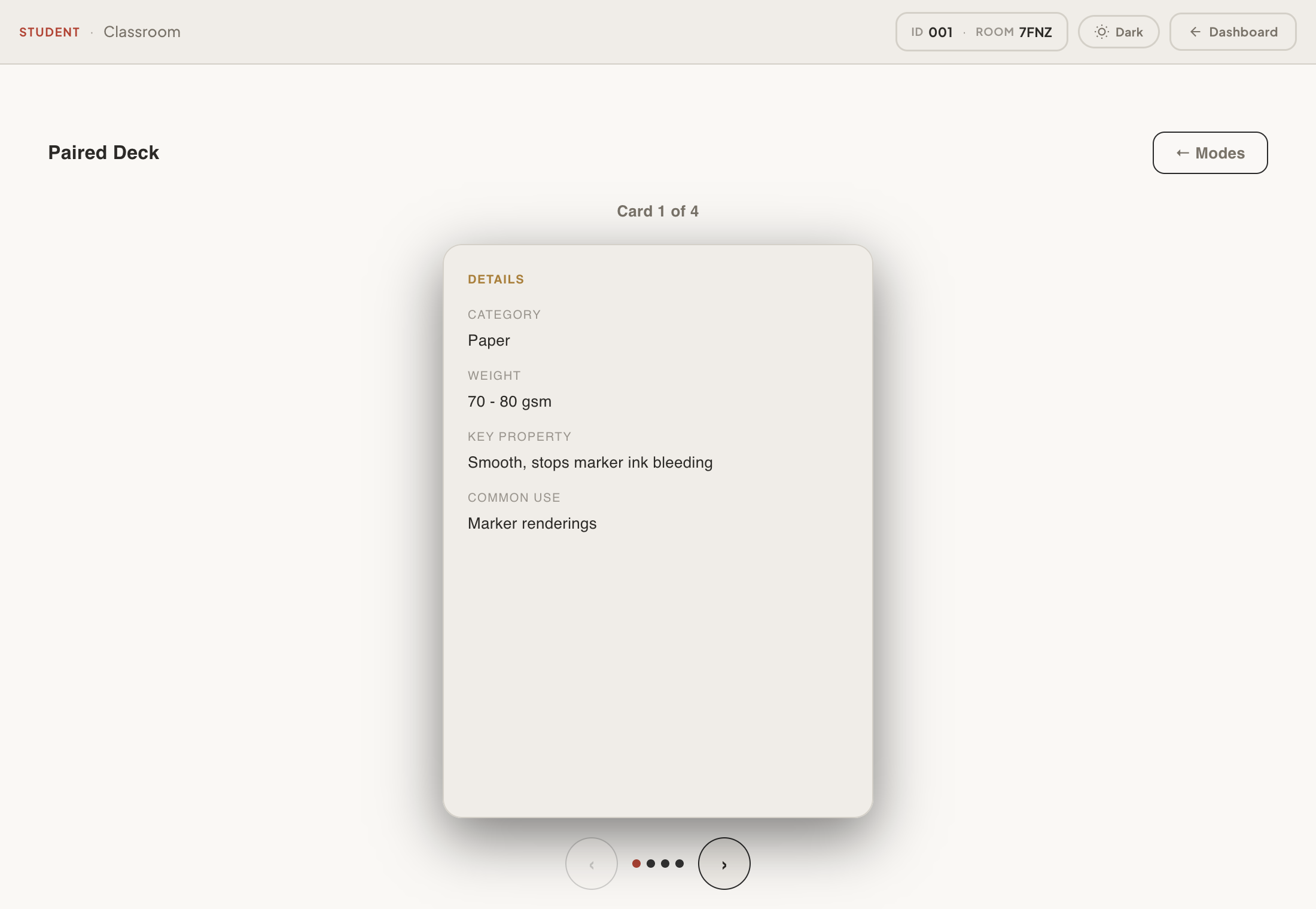Click the DETAILS card header
The image size is (1316, 909).
tap(496, 279)
